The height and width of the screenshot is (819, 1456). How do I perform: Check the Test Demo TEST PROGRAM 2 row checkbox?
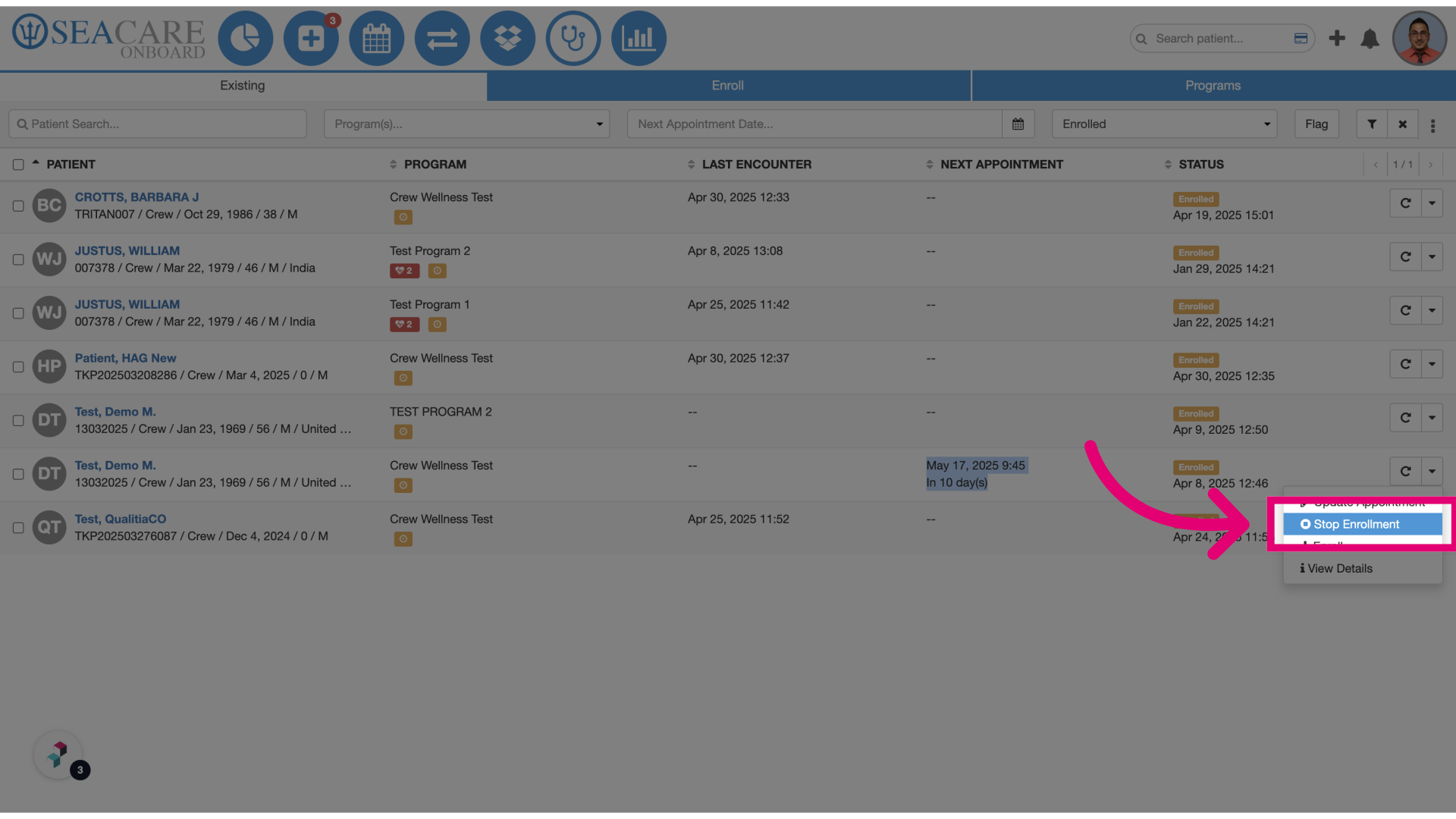click(x=18, y=420)
